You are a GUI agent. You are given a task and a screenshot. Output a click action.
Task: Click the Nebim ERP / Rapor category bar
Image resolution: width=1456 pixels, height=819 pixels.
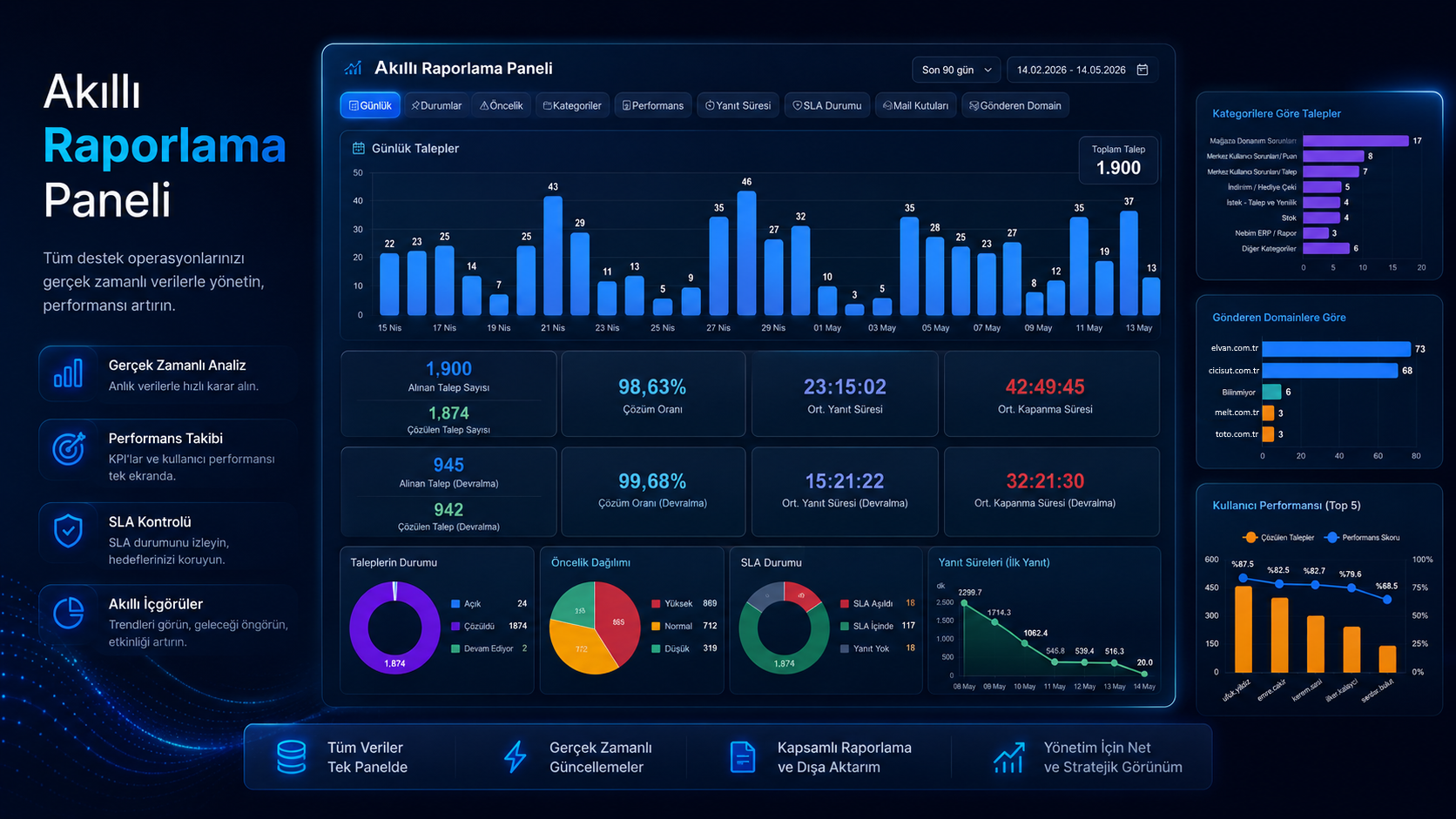pyautogui.click(x=1316, y=233)
